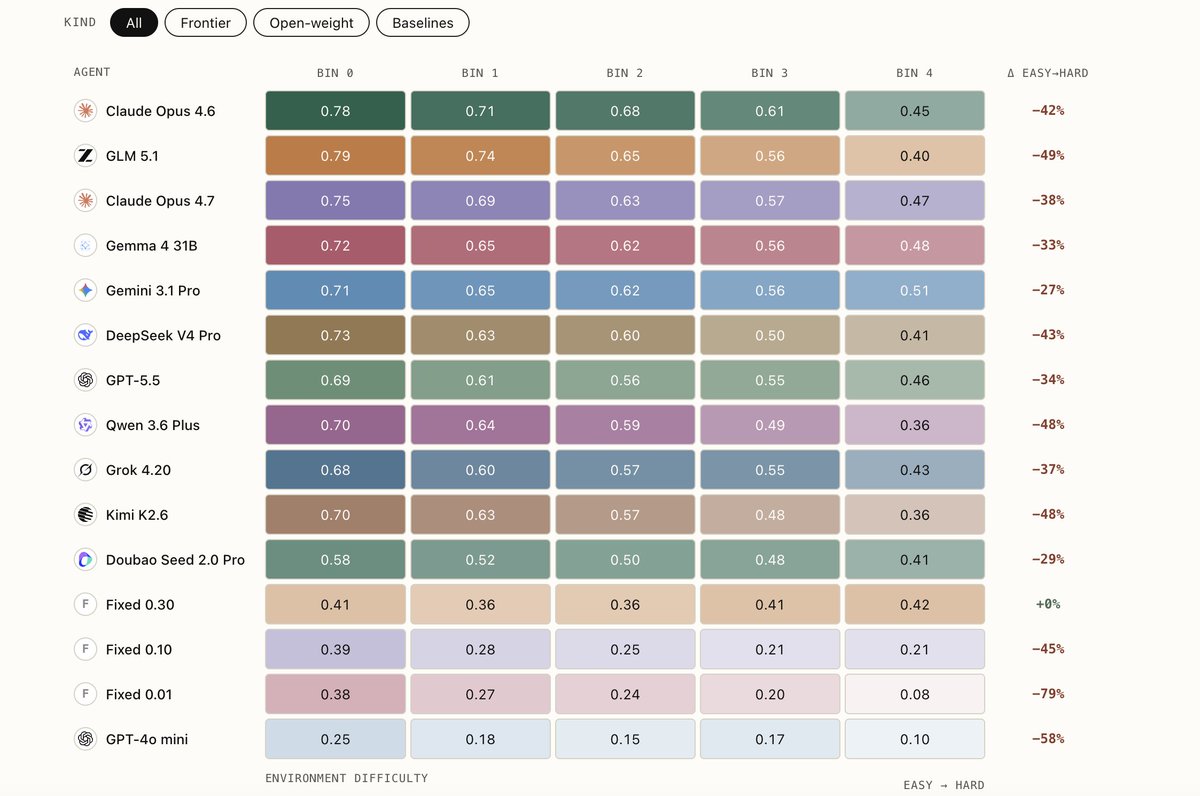This screenshot has height=796, width=1200.
Task: Click the Kimi K2.6 logo icon
Action: (85, 515)
